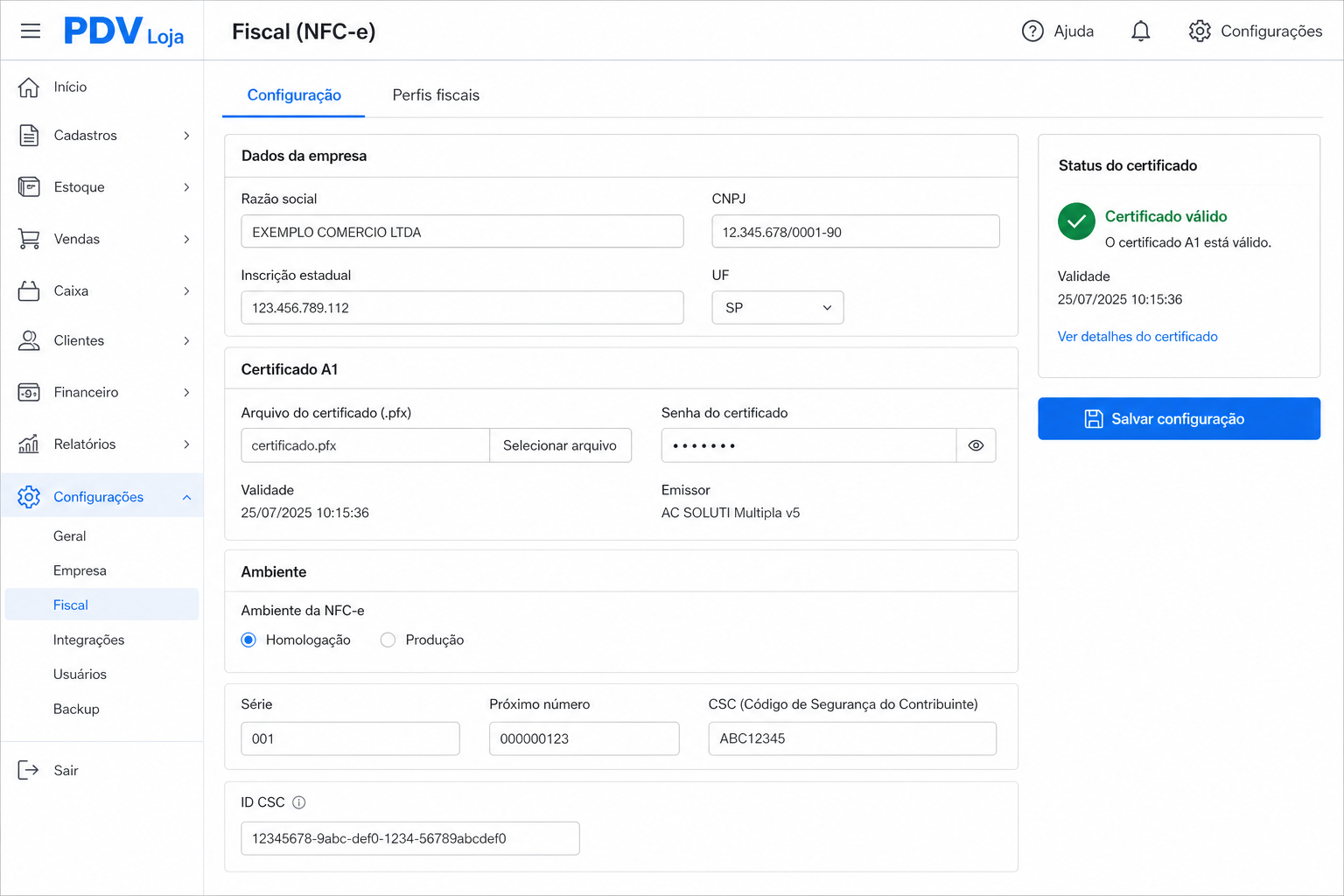Click the Relatórios chart icon

click(29, 444)
